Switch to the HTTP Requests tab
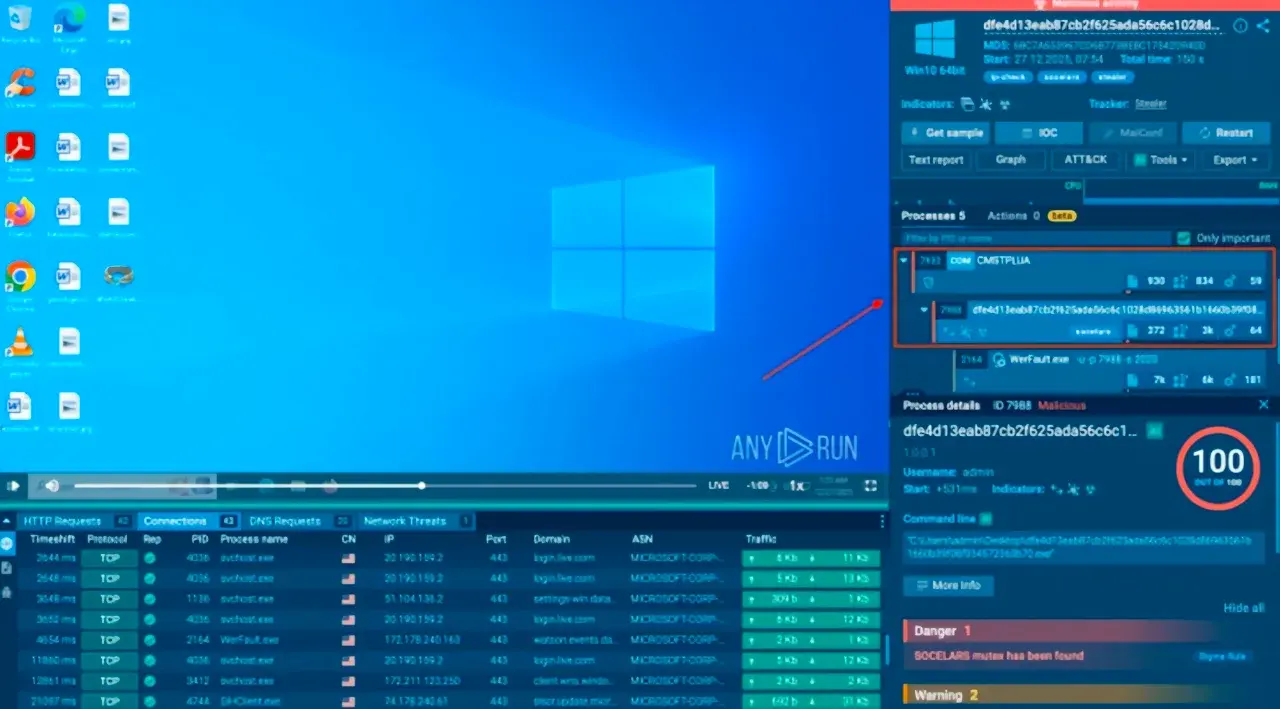Image resolution: width=1280 pixels, height=709 pixels. pyautogui.click(x=62, y=521)
